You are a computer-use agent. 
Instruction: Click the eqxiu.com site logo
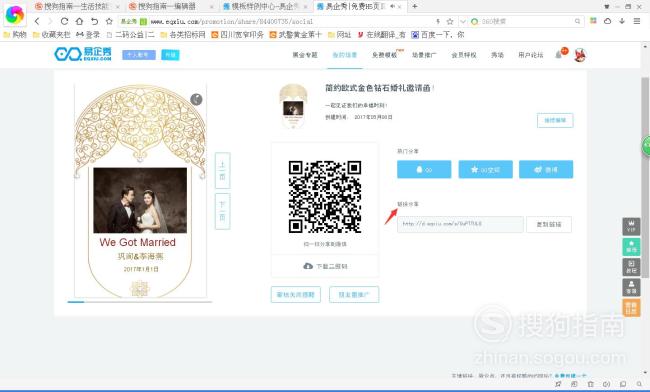pos(83,54)
